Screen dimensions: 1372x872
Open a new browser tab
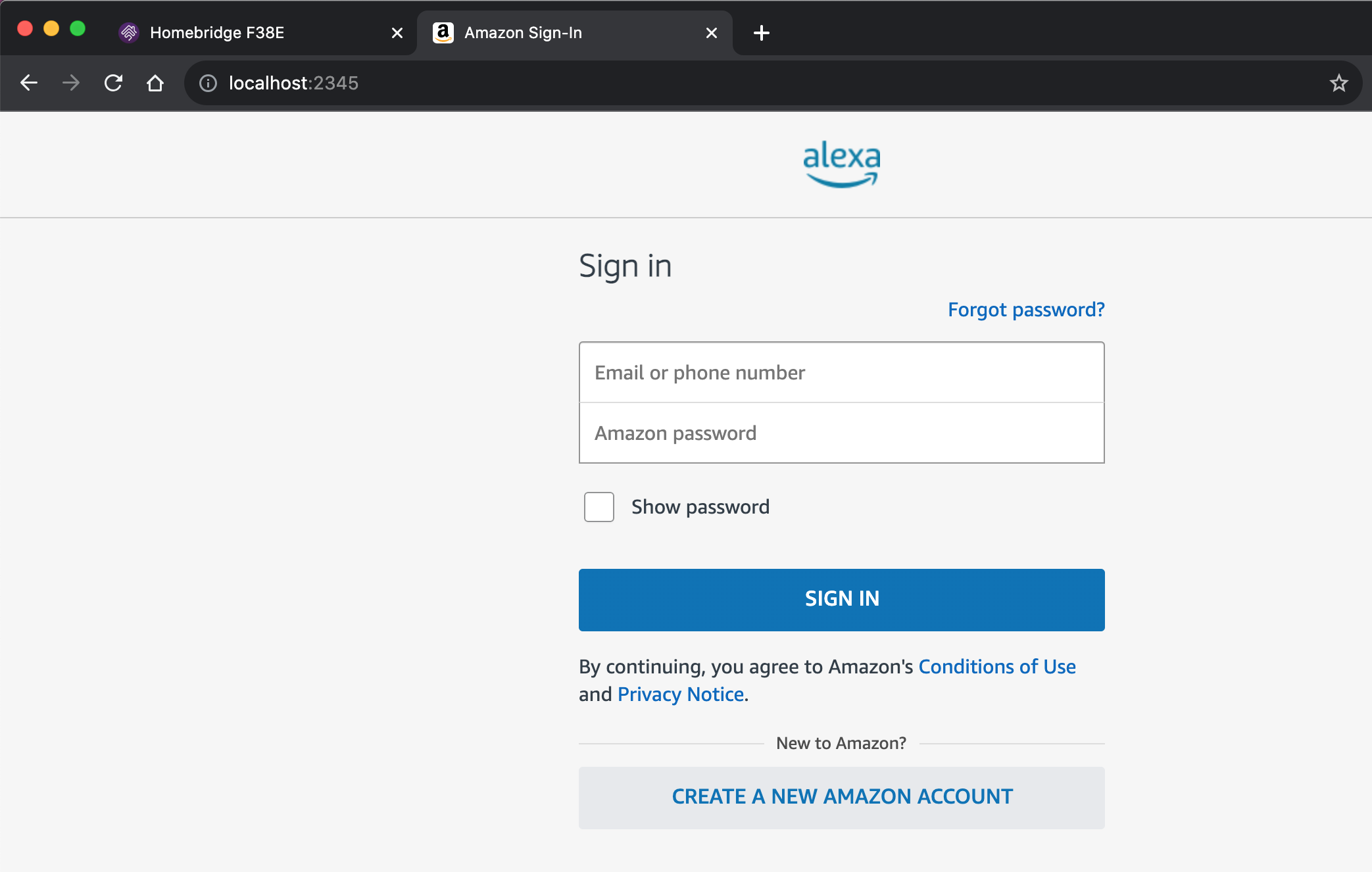[x=761, y=33]
